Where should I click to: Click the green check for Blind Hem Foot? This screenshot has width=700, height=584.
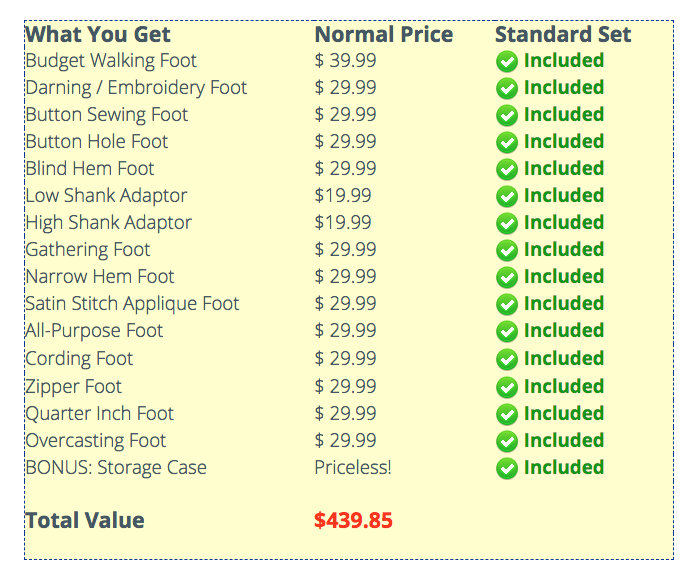(507, 169)
